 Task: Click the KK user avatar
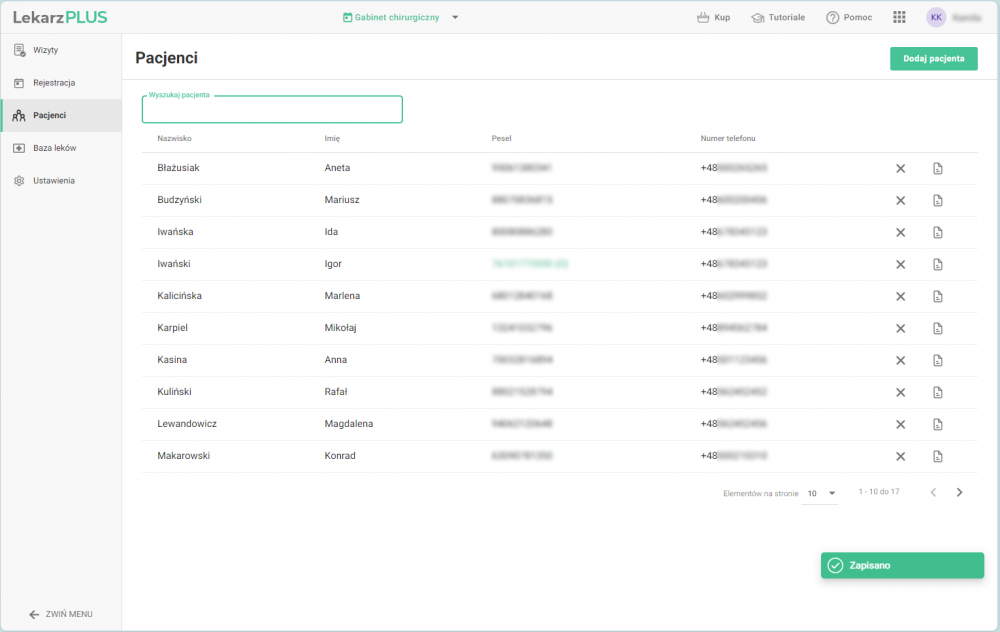[936, 17]
